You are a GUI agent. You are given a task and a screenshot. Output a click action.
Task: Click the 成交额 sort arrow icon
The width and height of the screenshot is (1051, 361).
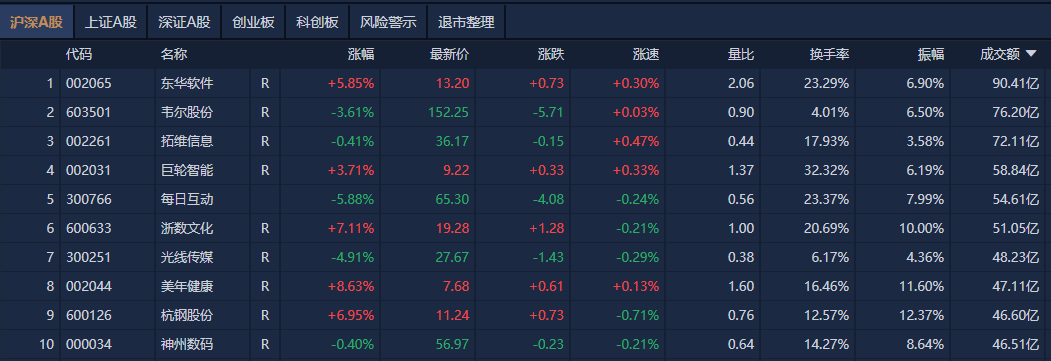click(1030, 54)
